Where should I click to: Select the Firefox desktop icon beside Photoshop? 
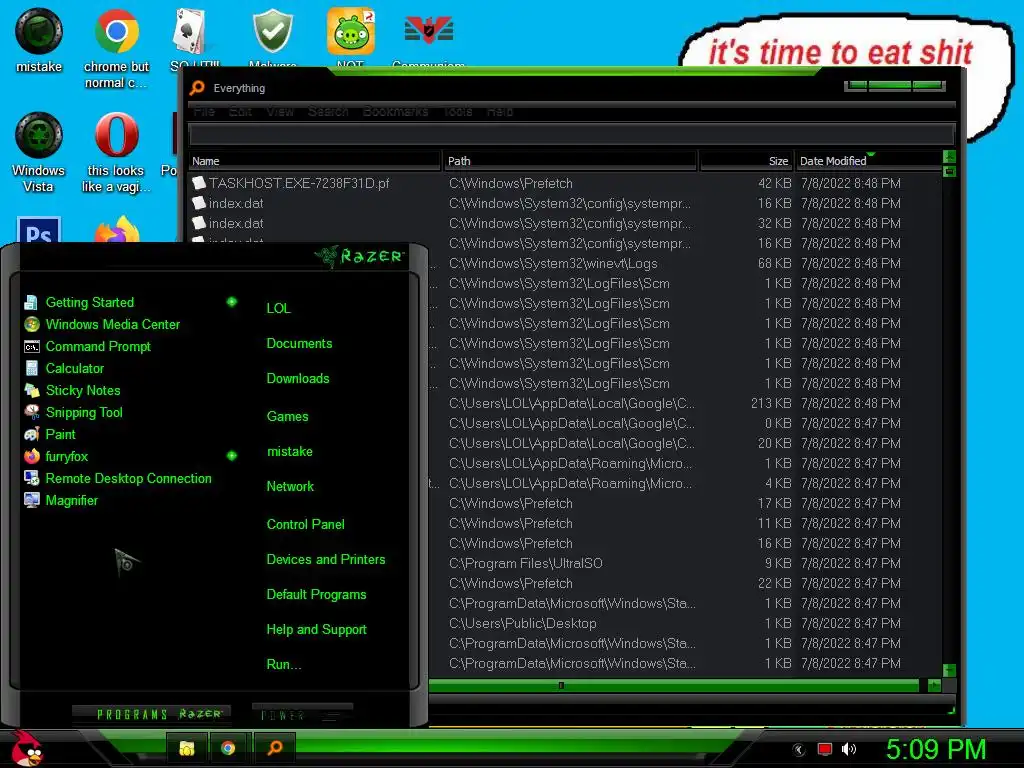tap(117, 230)
